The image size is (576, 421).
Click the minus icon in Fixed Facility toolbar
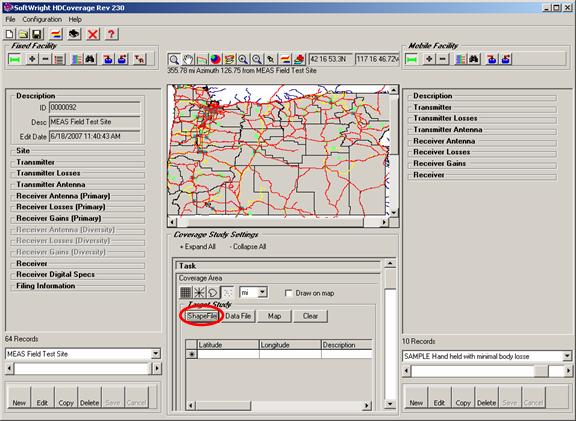pyautogui.click(x=45, y=59)
